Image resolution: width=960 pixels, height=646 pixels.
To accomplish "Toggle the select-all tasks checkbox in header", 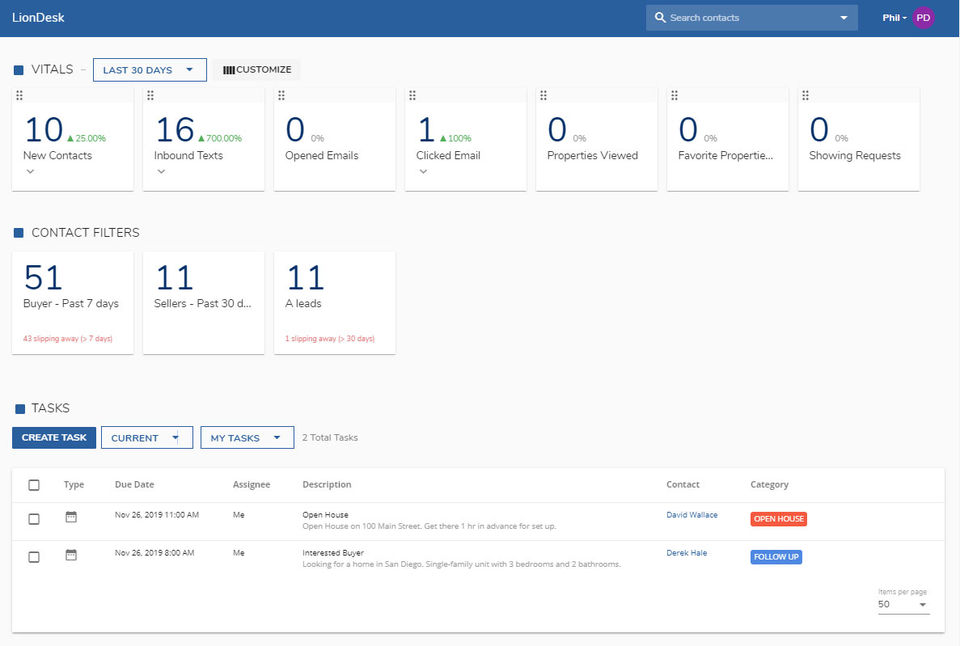I will tap(34, 485).
